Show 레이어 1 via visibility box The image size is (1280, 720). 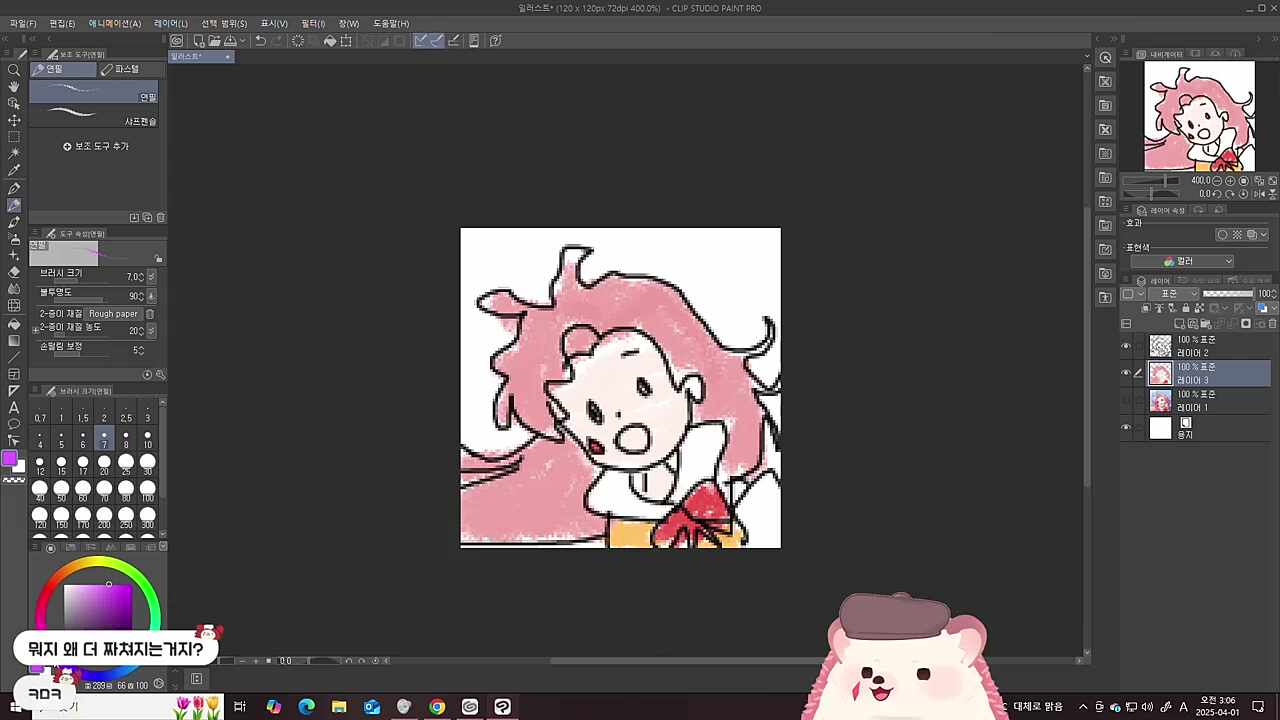1126,401
